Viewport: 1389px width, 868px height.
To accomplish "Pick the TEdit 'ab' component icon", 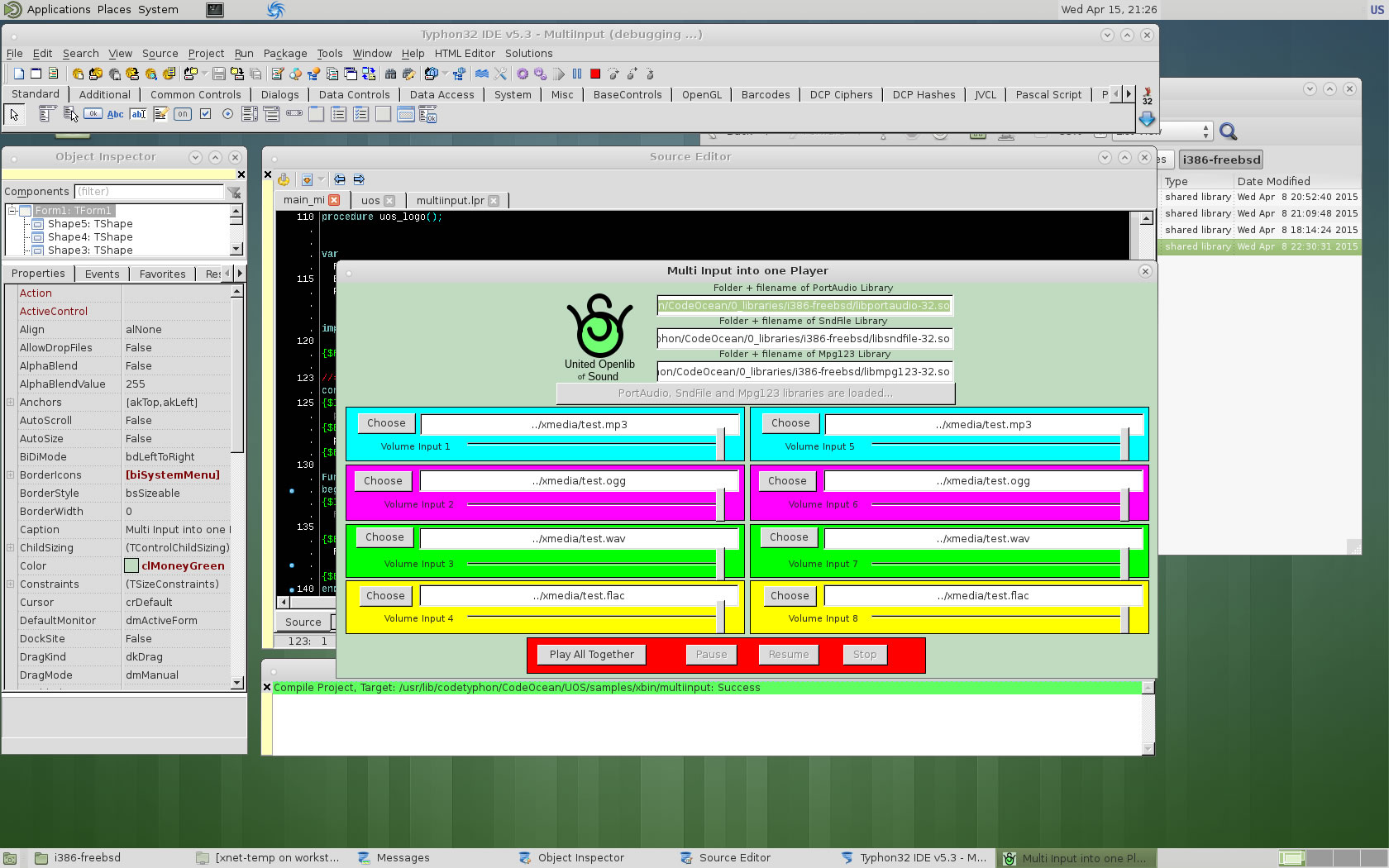I will pyautogui.click(x=138, y=114).
